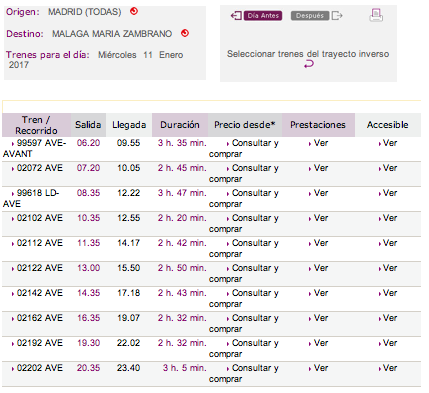429x393 pixels.
Task: Go to Día Antes
Action: (x=263, y=16)
